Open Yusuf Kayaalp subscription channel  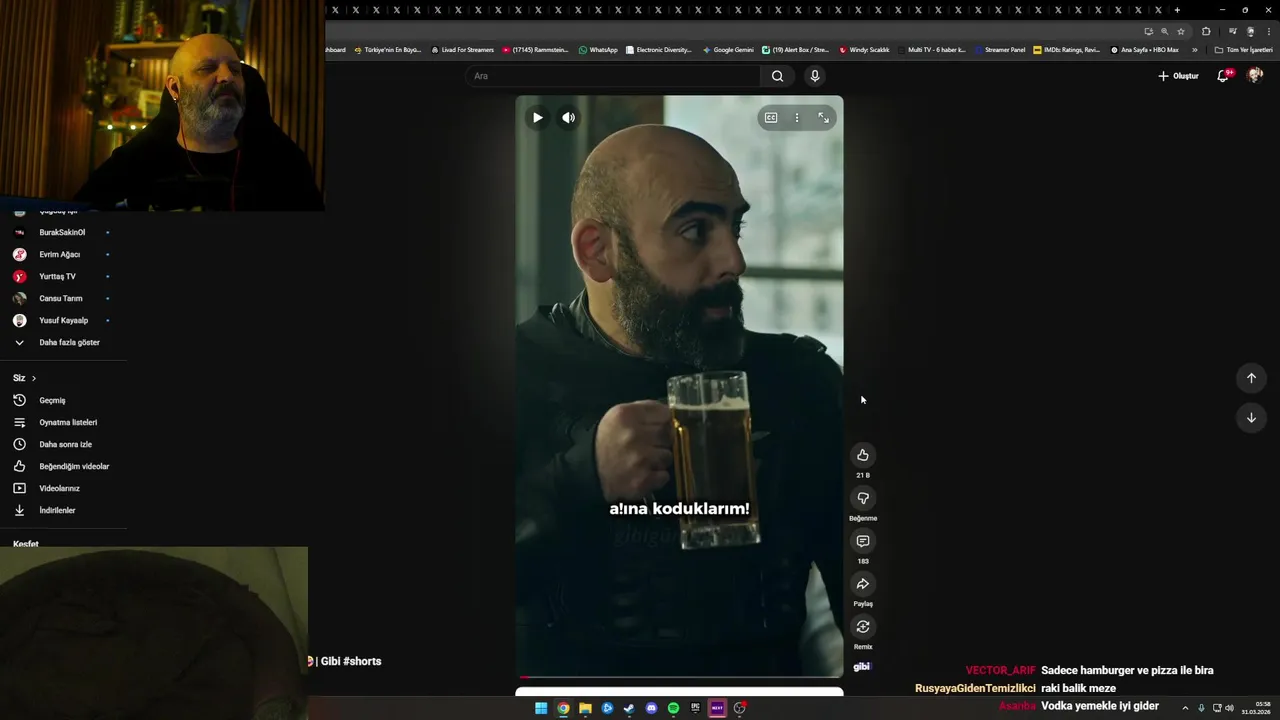pyautogui.click(x=63, y=320)
